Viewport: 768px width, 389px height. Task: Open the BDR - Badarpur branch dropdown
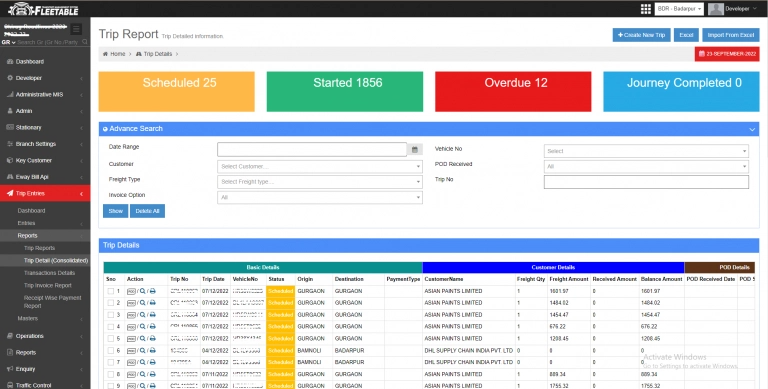coord(679,9)
